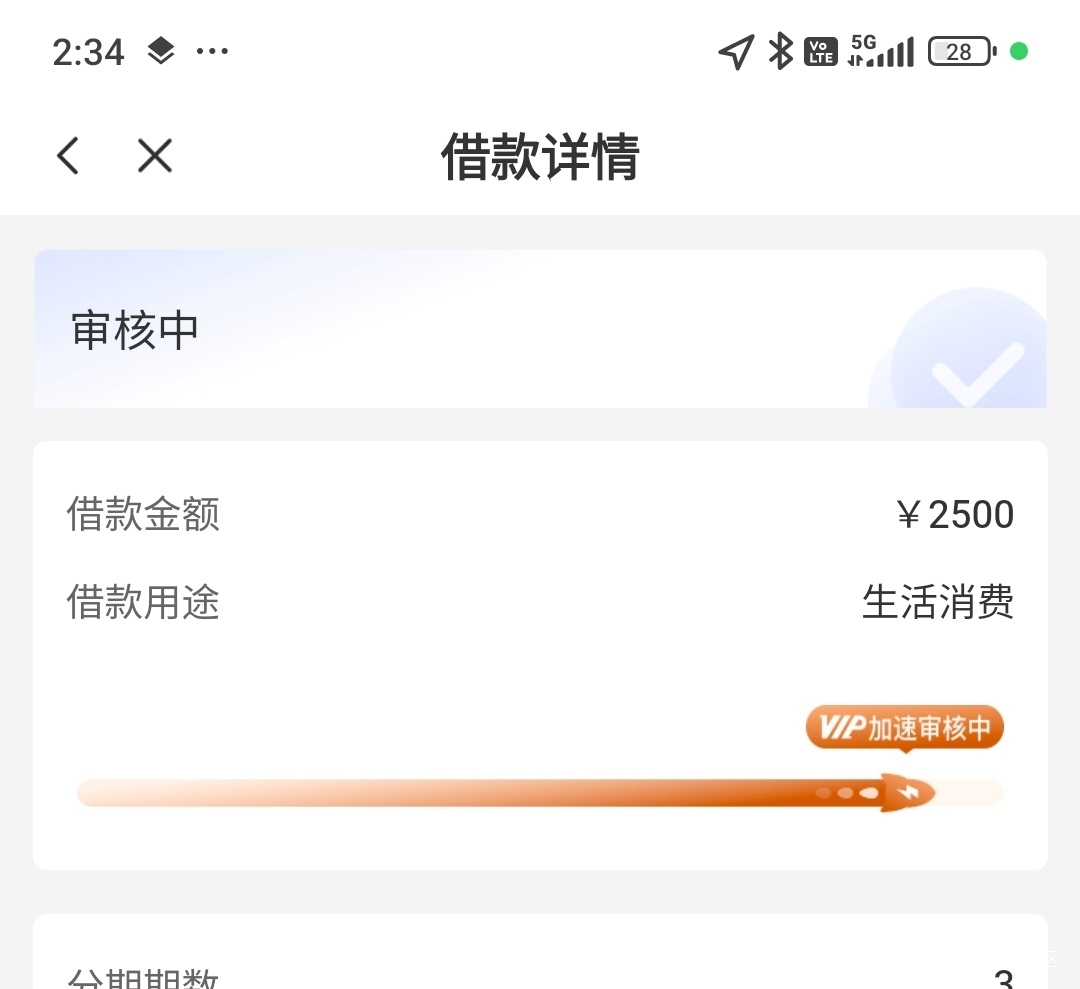Tap the 5G signal strength icon
The height and width of the screenshot is (989, 1080).
[x=881, y=52]
